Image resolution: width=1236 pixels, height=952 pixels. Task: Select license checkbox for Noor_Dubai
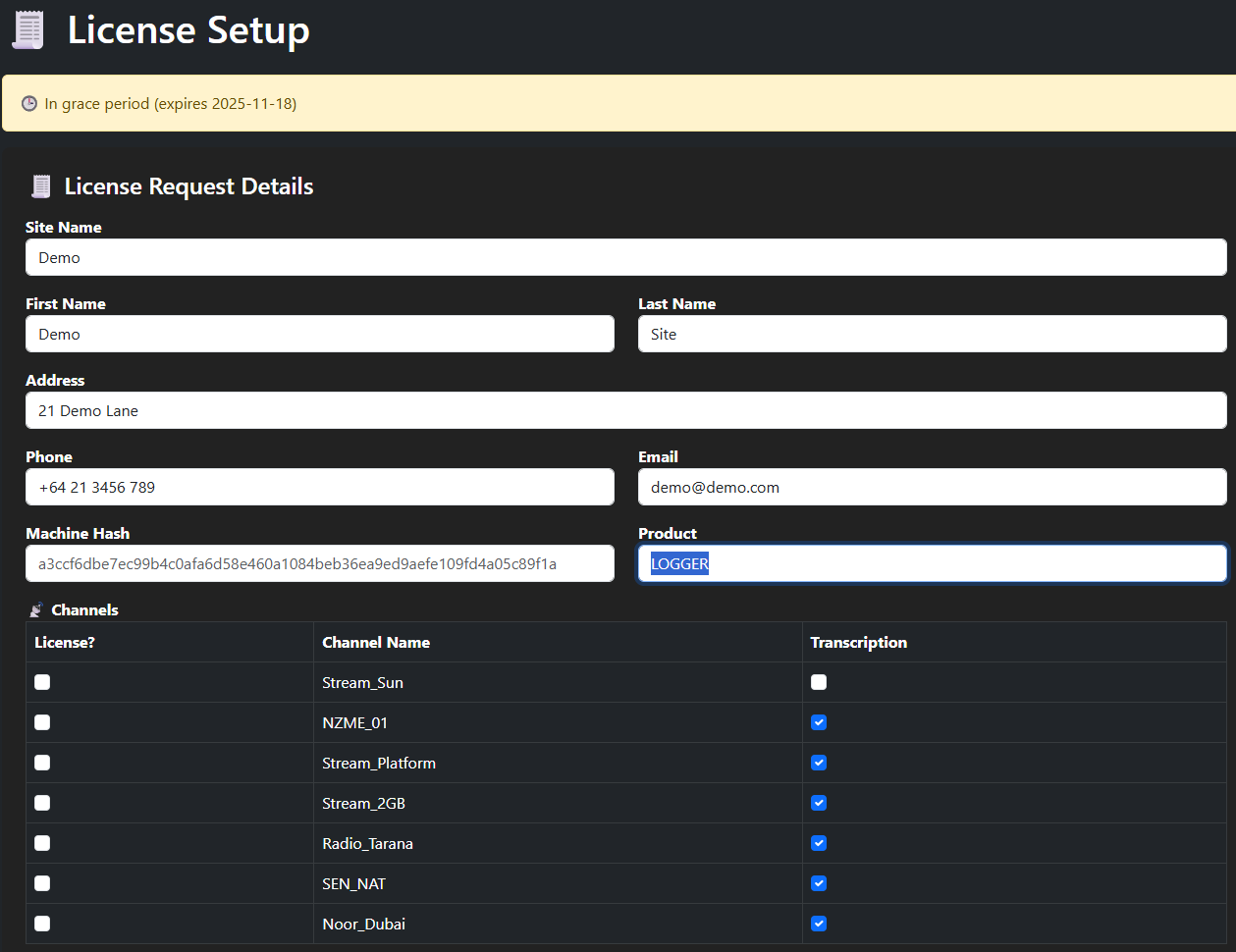pyautogui.click(x=42, y=924)
